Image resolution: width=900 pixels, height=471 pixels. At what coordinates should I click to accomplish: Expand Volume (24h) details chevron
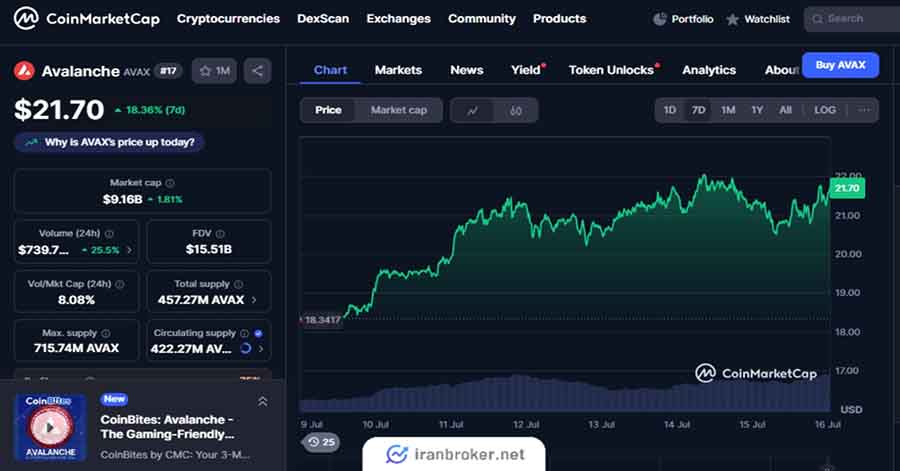coord(129,250)
